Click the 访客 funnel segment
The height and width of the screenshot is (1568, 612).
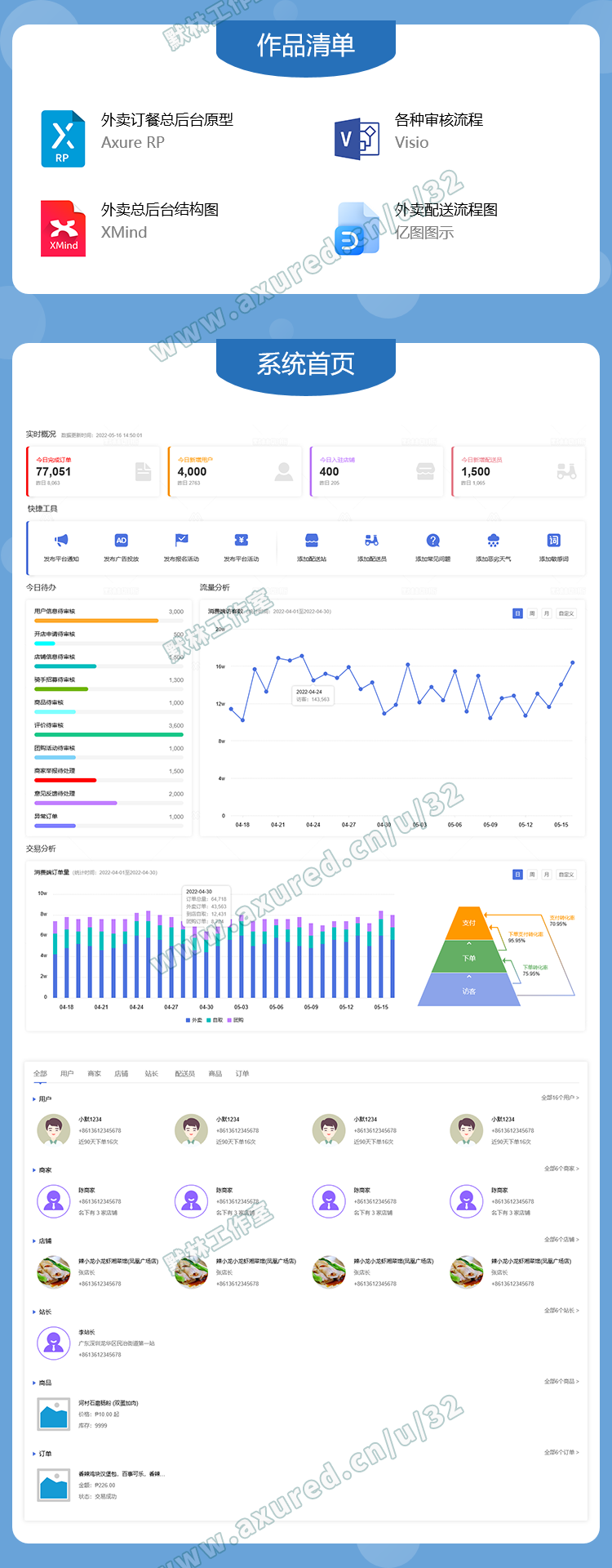469,991
